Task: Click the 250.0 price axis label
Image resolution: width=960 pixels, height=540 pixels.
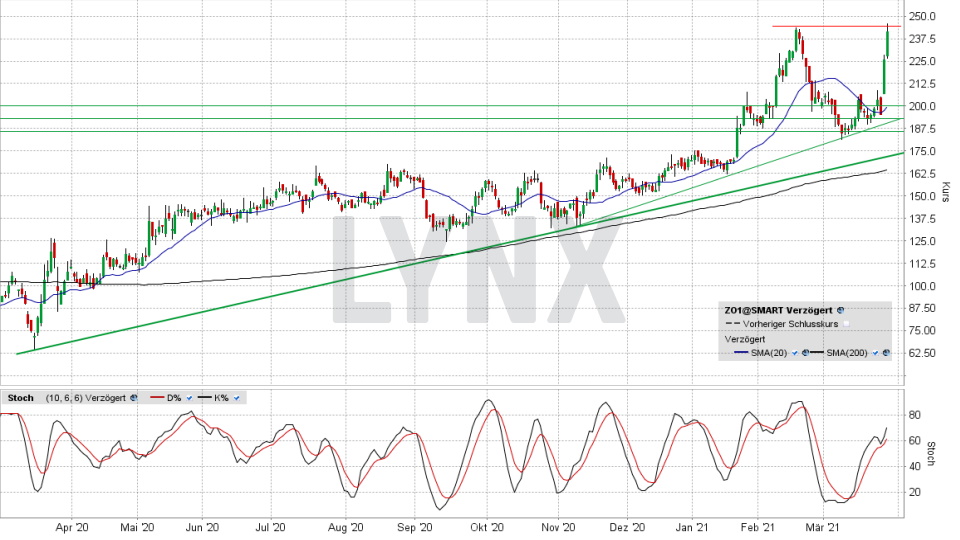Action: click(921, 17)
